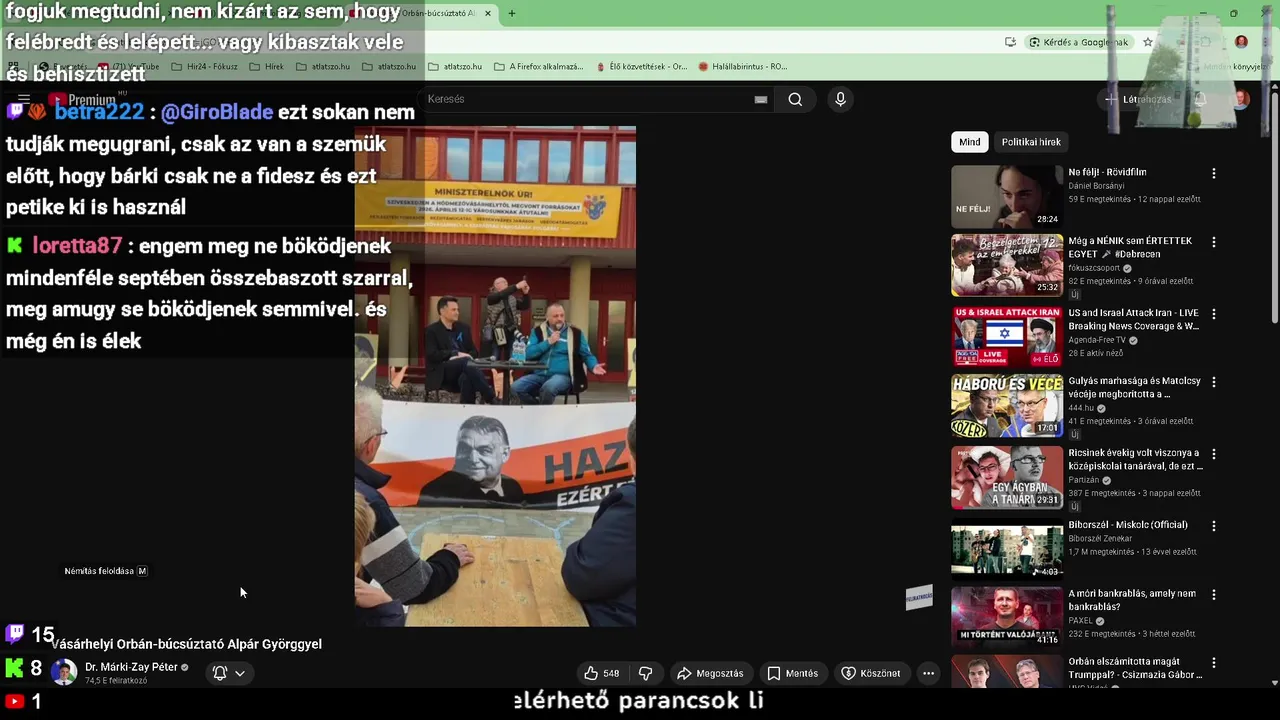Open the Még a NÉNIK sem ÉRTETTEK thumbnail
The image size is (1280, 720).
coord(1007,265)
